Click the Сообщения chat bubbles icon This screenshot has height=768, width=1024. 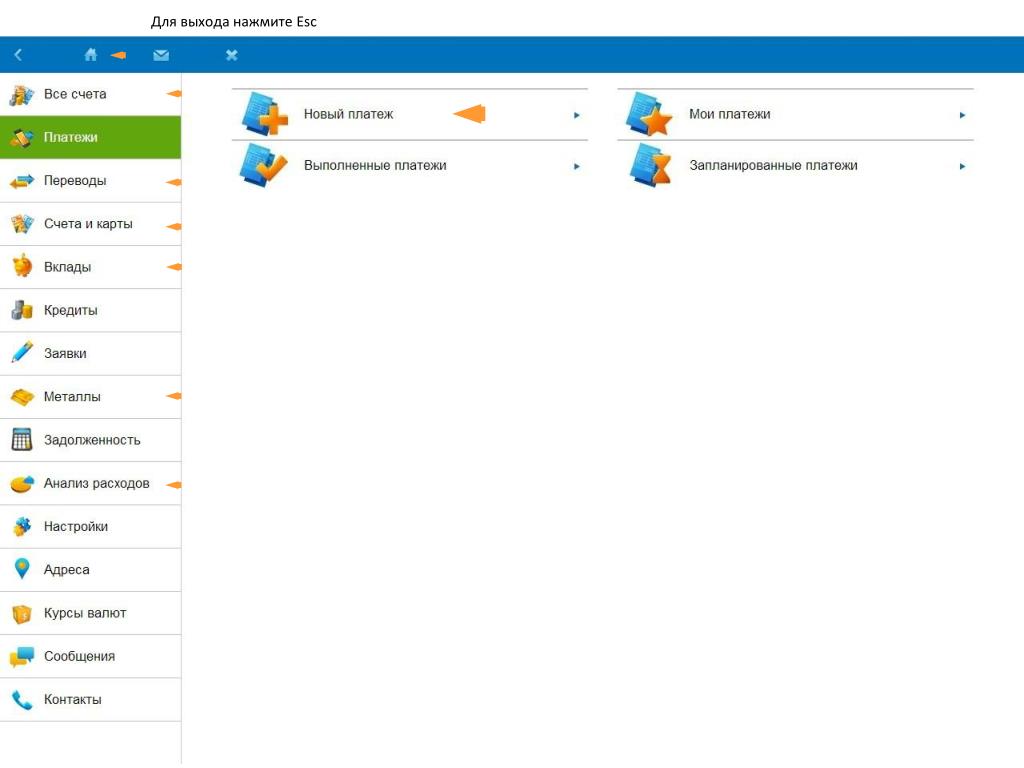tap(22, 656)
